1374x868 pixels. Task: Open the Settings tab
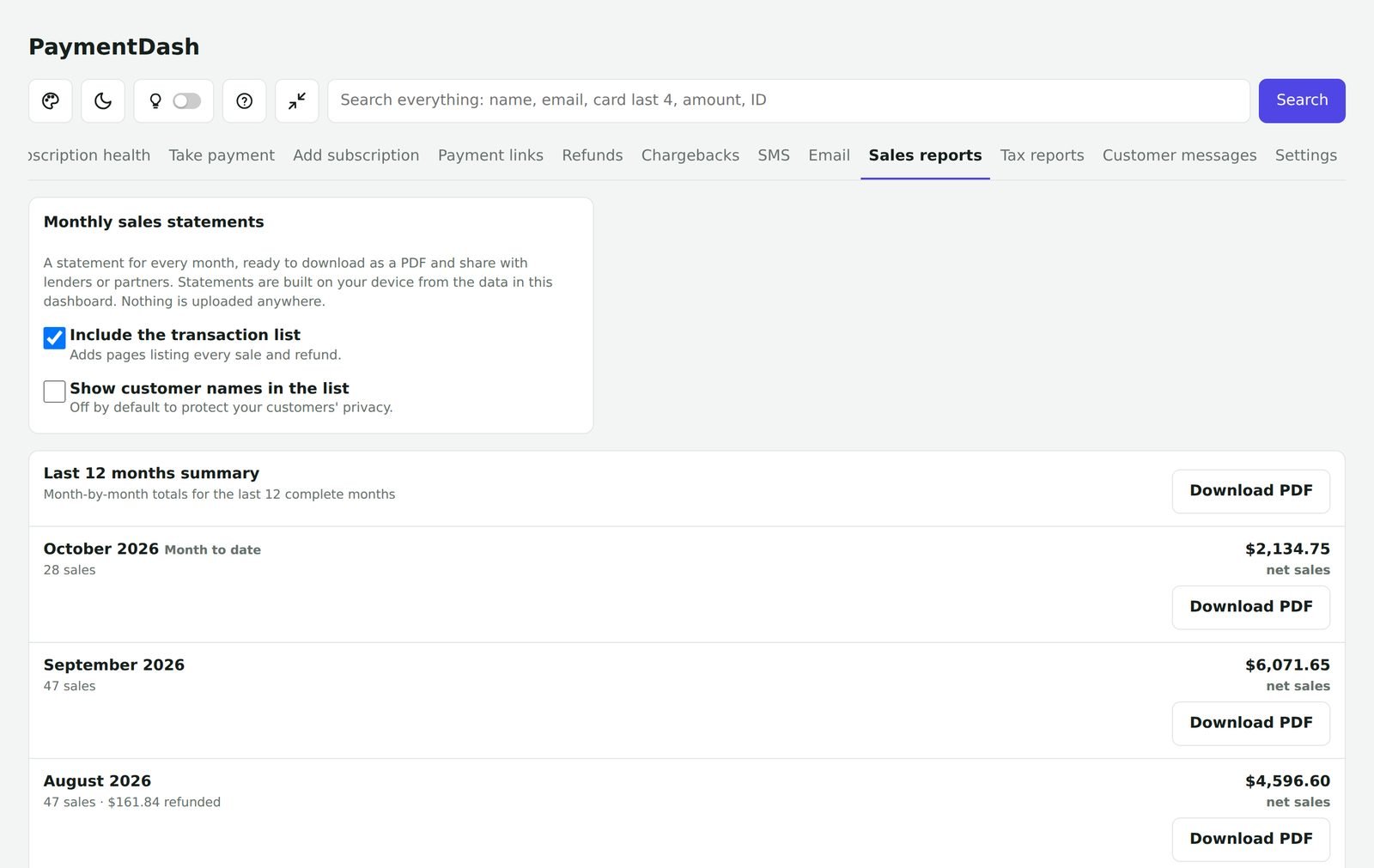click(1305, 155)
